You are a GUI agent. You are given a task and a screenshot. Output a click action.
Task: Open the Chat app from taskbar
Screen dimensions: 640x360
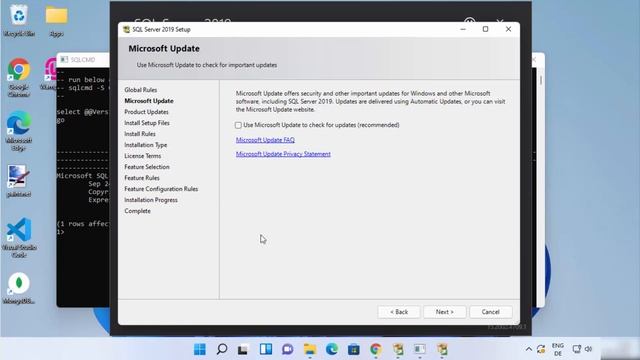pos(288,349)
